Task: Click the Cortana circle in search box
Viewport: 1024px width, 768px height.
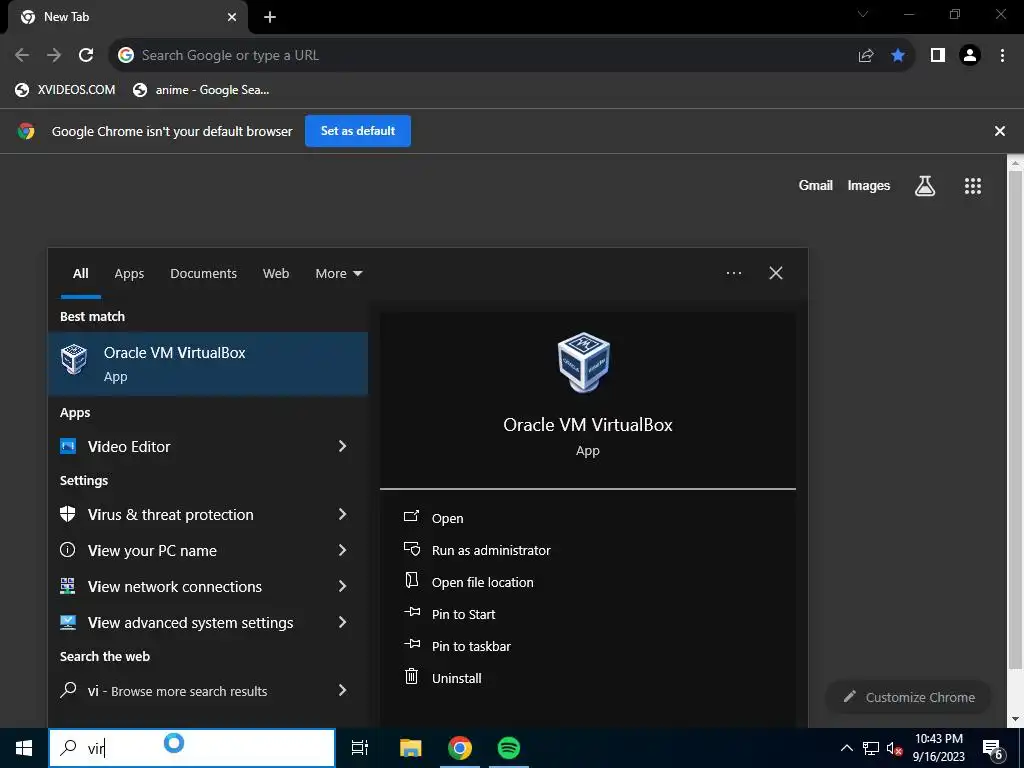Action: 174,743
